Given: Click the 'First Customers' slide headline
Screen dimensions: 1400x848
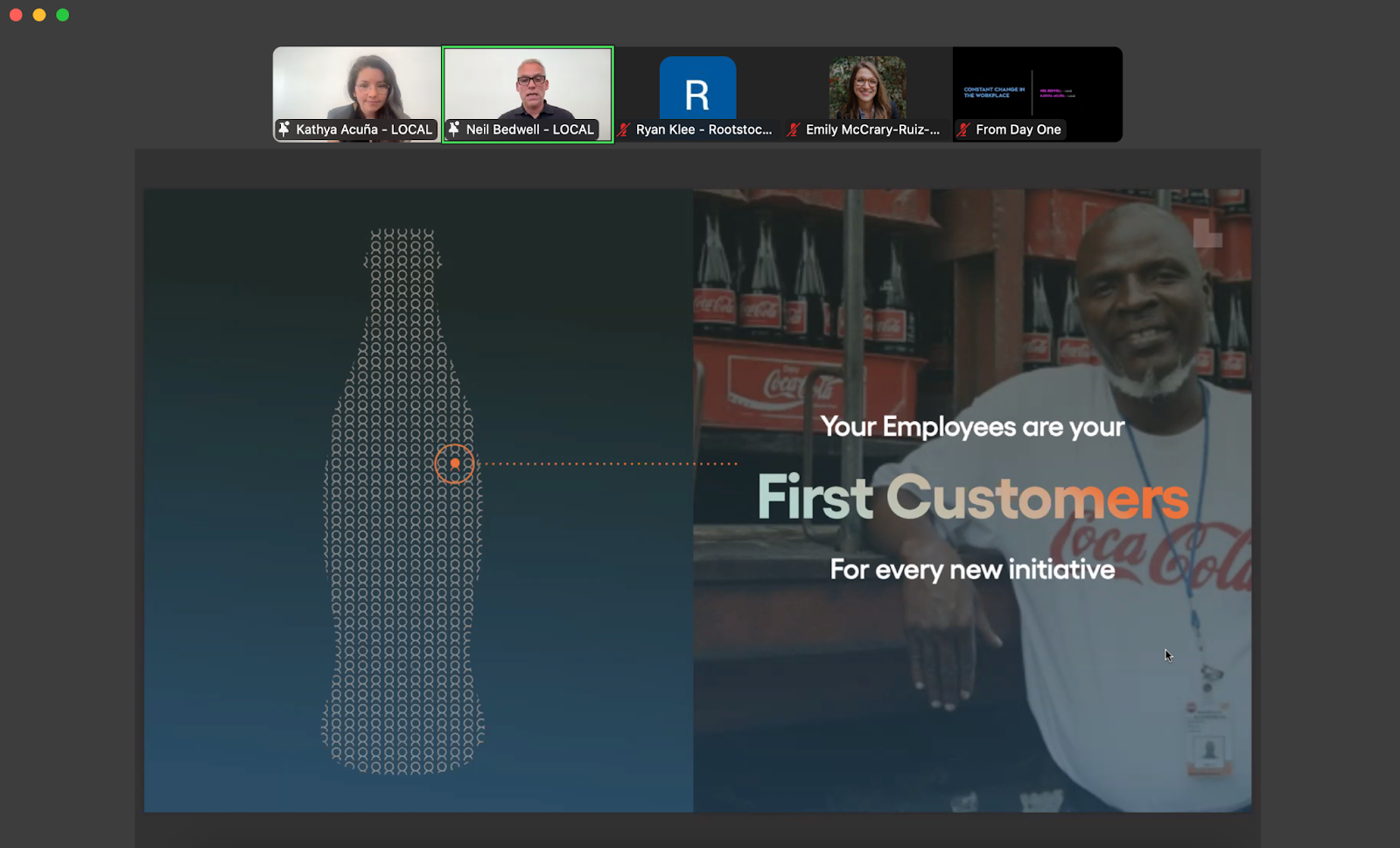Looking at the screenshot, I should (973, 497).
